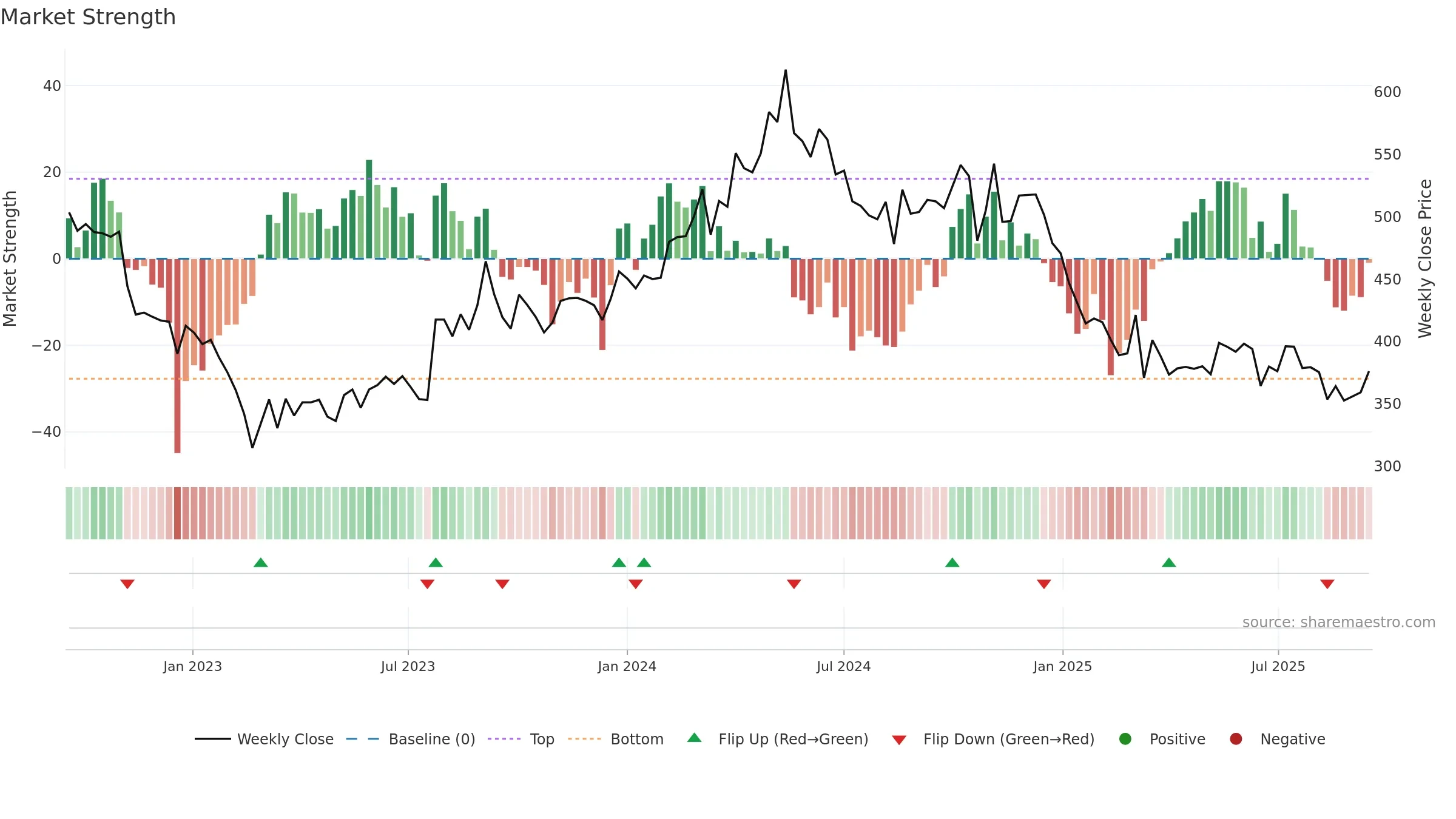Viewport: 1456px width, 819px height.
Task: Click the Baseline (0) dashed blue legend symbol
Action: pos(362,739)
